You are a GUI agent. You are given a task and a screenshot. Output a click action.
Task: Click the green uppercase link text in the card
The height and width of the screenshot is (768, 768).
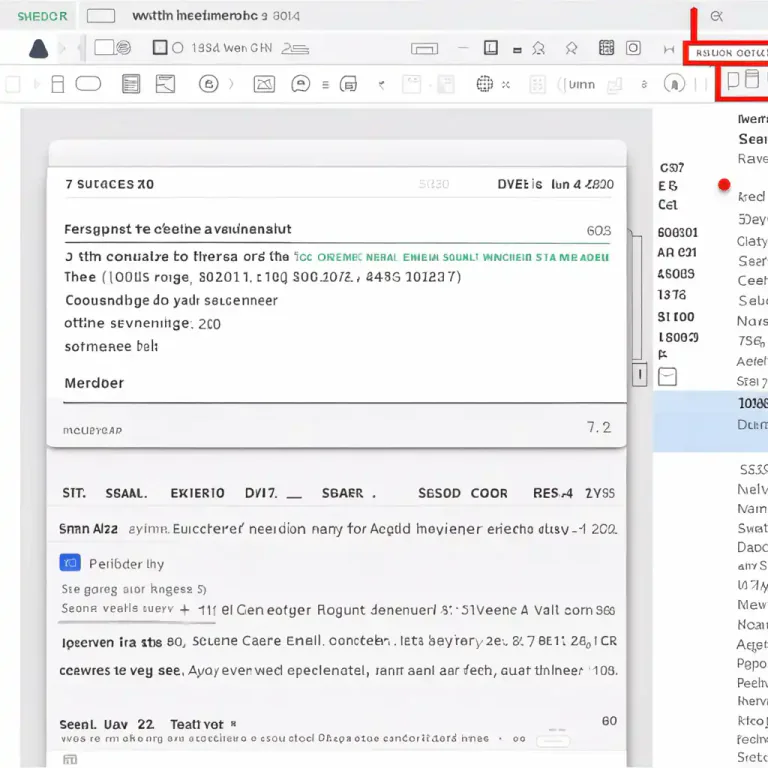pos(451,257)
